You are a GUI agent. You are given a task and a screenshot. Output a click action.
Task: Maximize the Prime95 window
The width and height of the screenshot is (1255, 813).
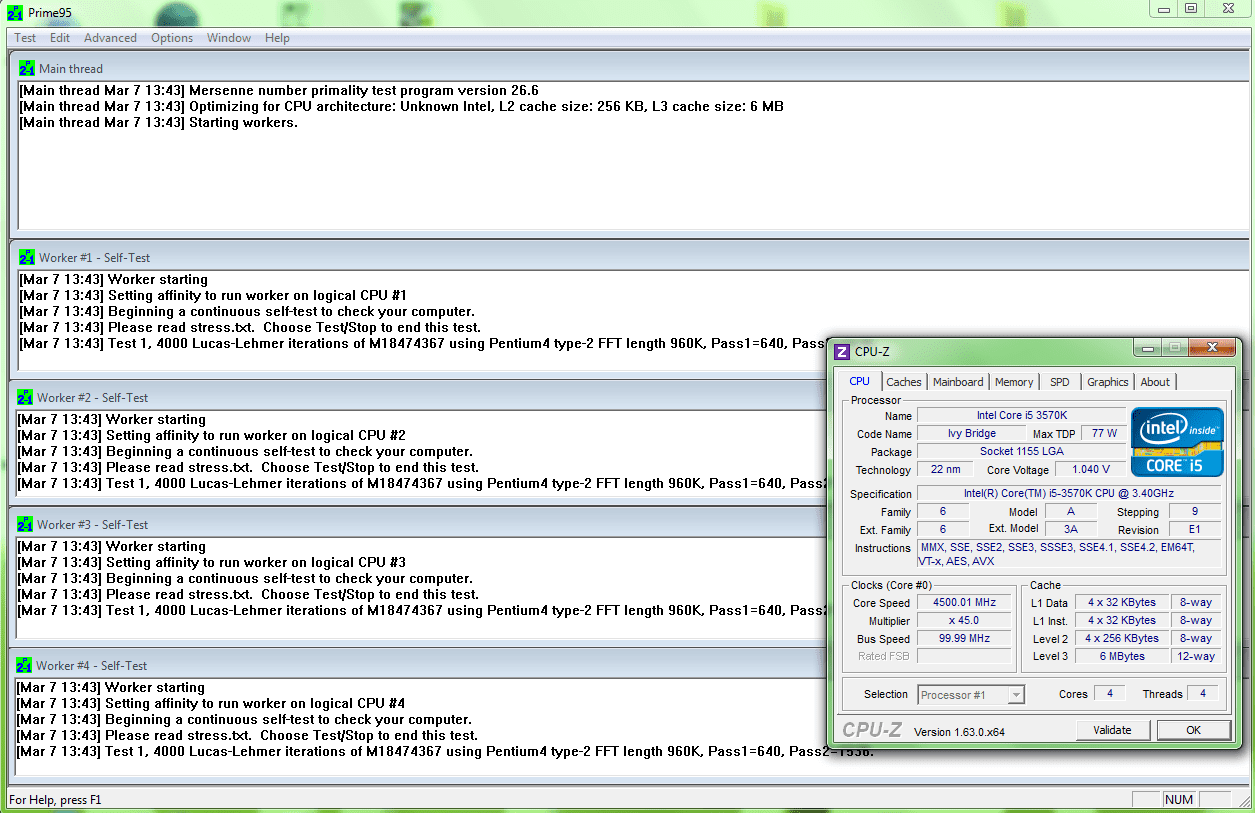pyautogui.click(x=1190, y=8)
